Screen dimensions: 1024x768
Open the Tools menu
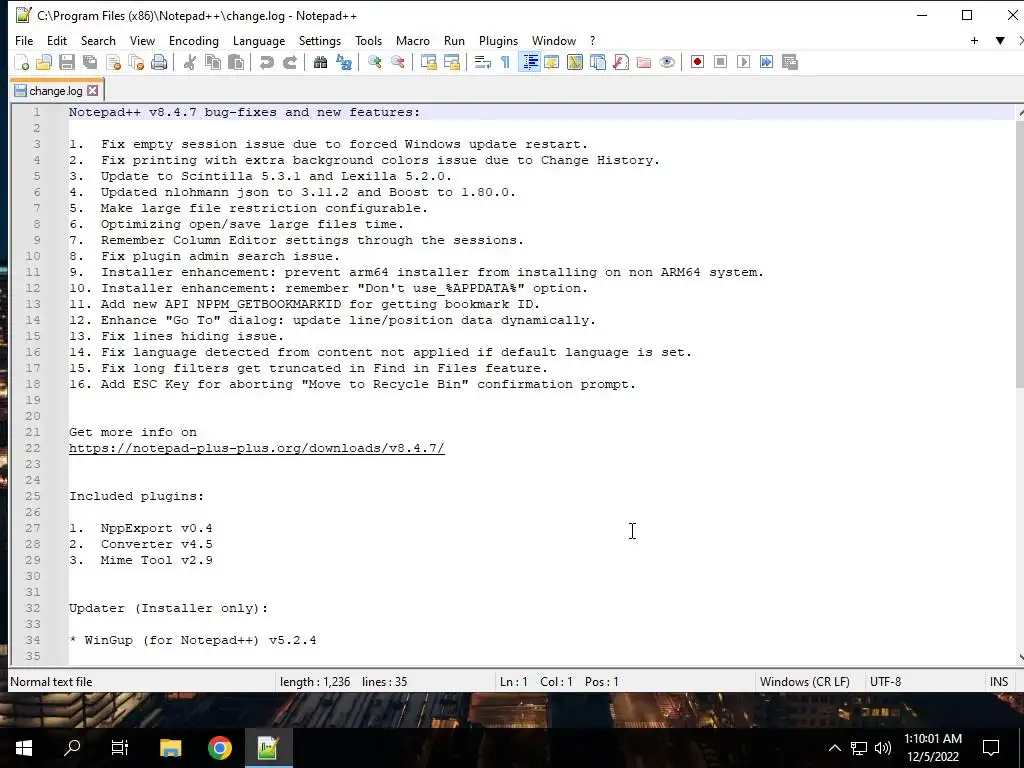click(368, 40)
